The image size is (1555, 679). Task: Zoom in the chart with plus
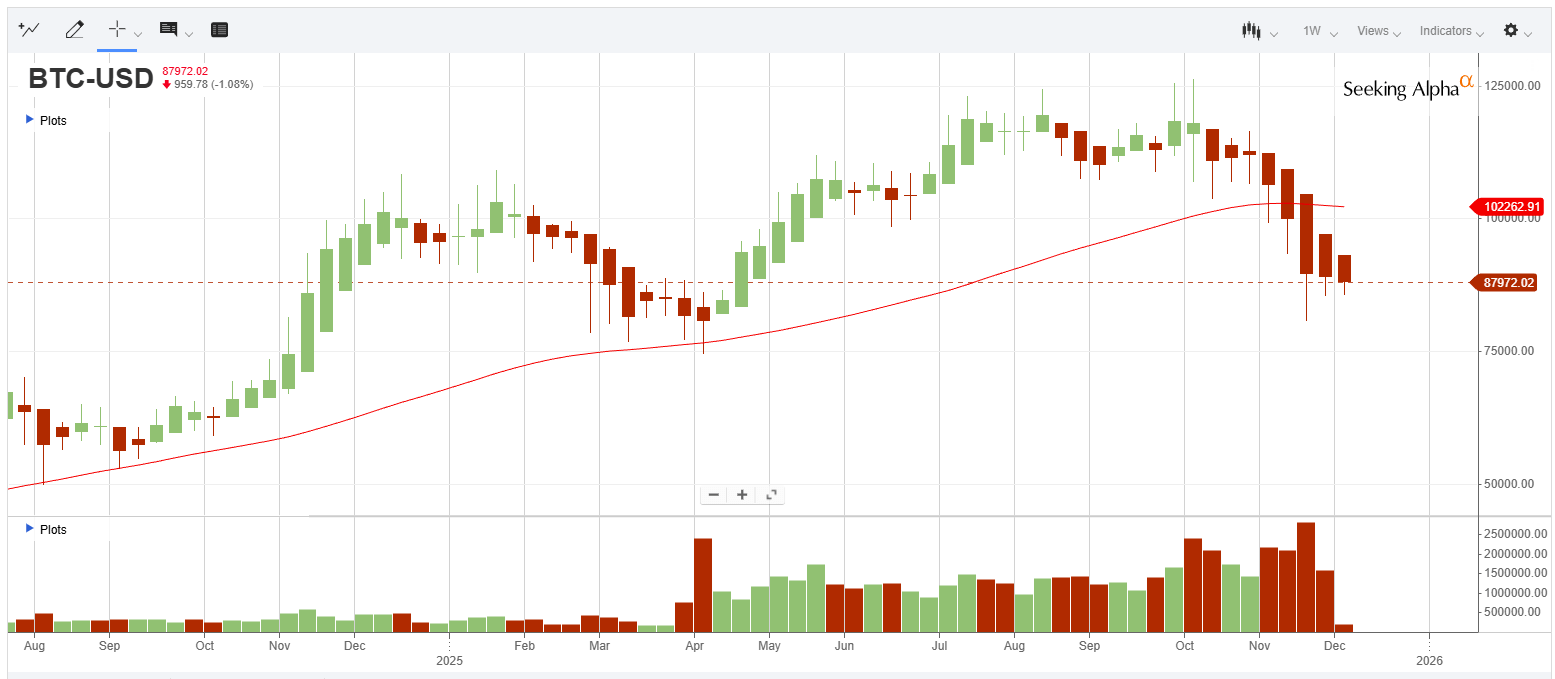coord(742,495)
